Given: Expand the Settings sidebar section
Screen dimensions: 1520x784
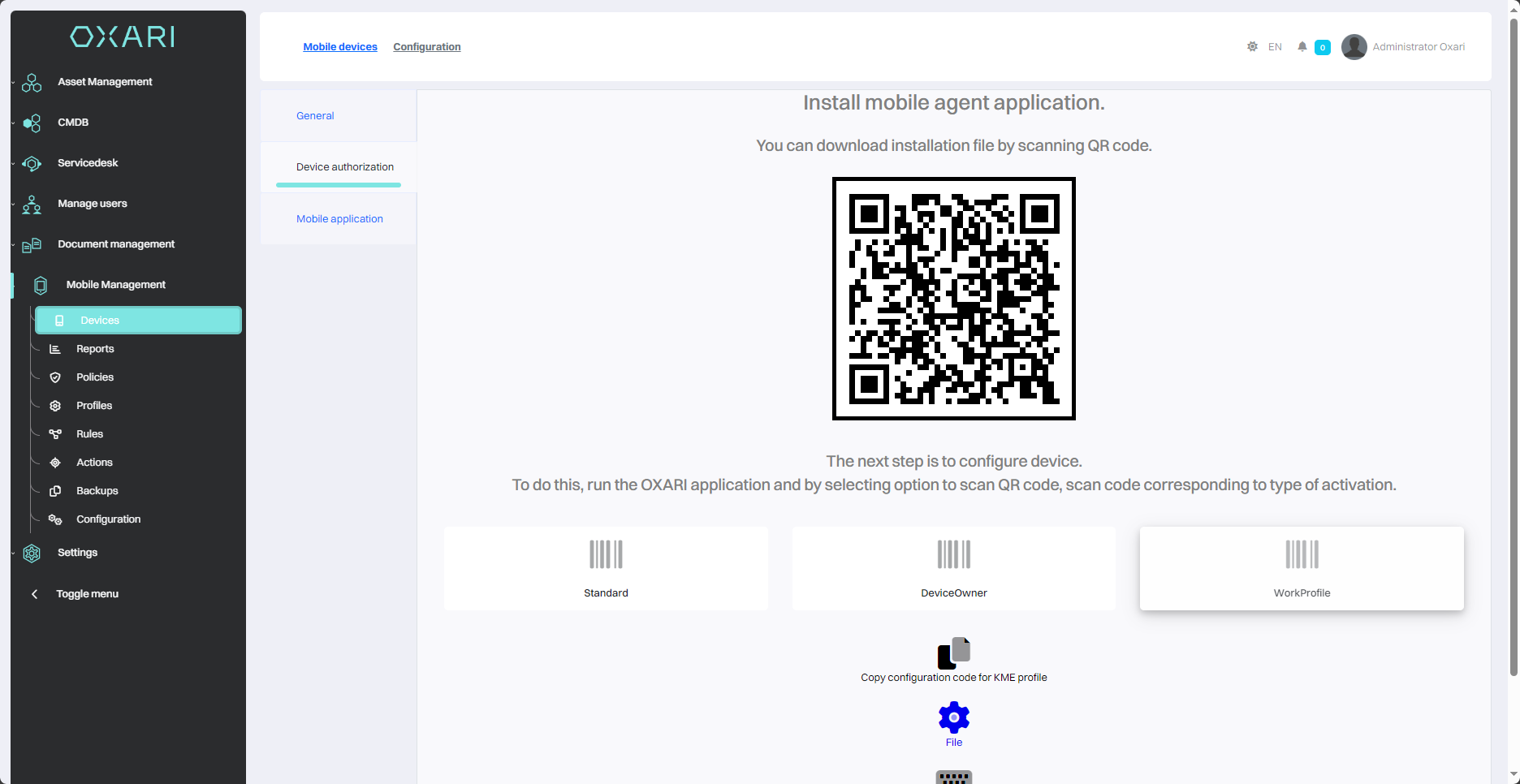Looking at the screenshot, I should coord(77,553).
